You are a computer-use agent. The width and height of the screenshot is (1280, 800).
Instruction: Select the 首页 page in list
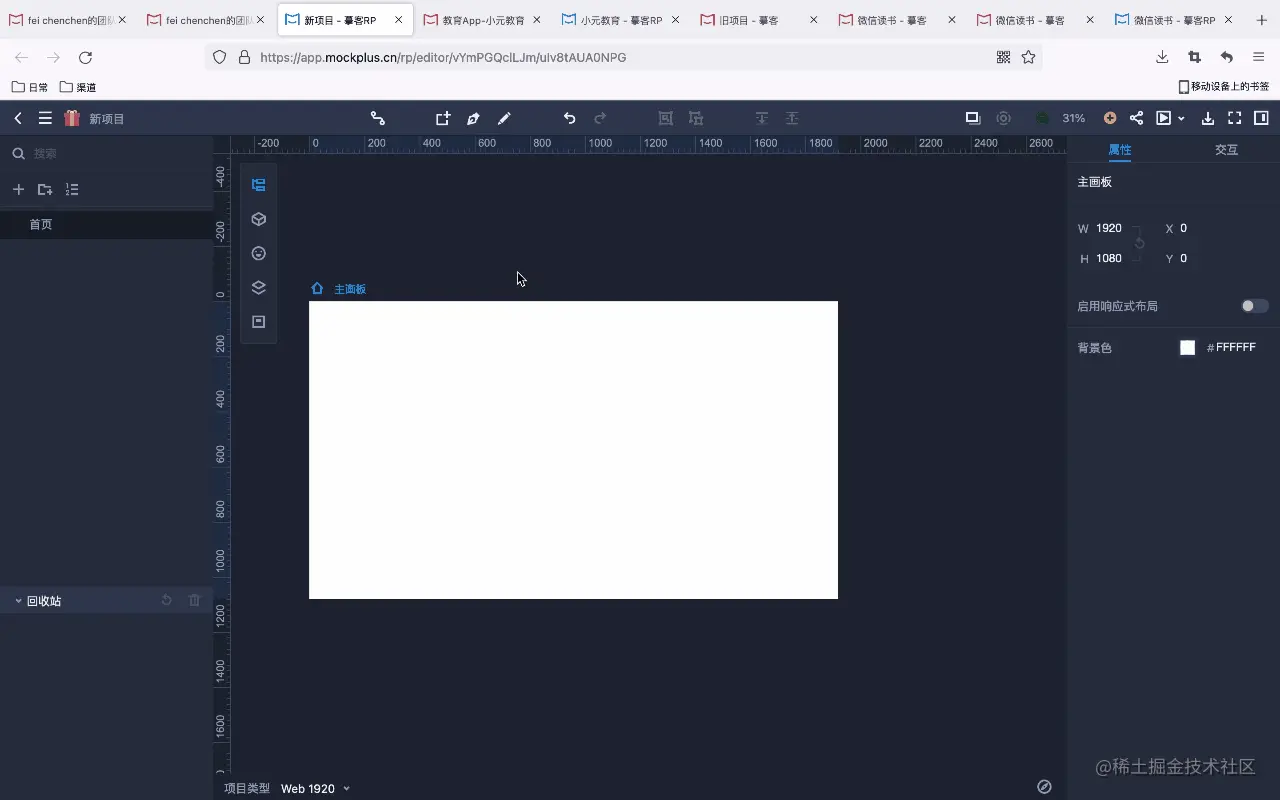pyautogui.click(x=106, y=224)
